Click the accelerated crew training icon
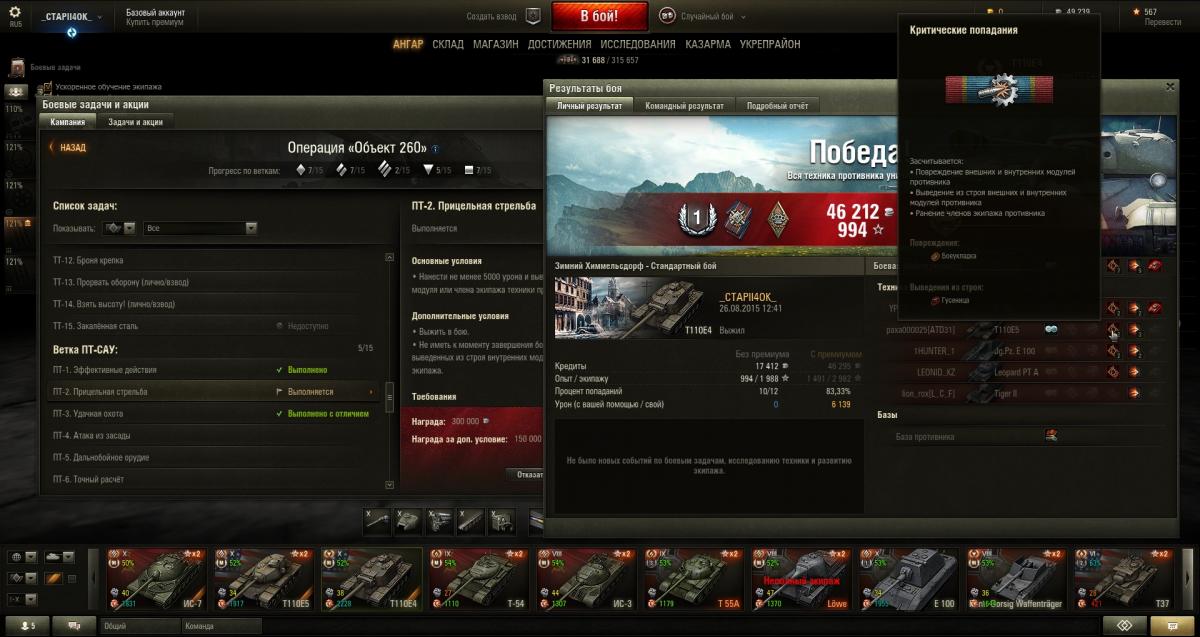1200x637 pixels. [x=46, y=87]
